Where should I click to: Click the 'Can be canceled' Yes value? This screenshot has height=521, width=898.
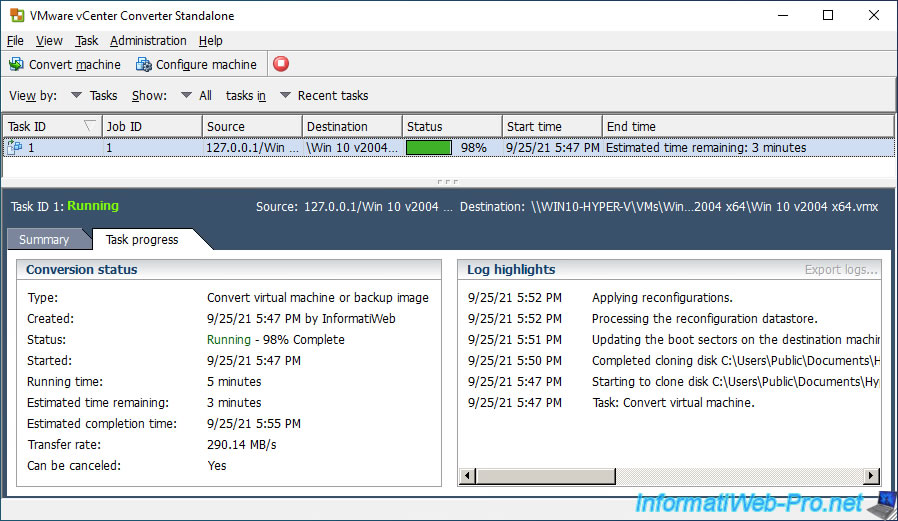216,465
